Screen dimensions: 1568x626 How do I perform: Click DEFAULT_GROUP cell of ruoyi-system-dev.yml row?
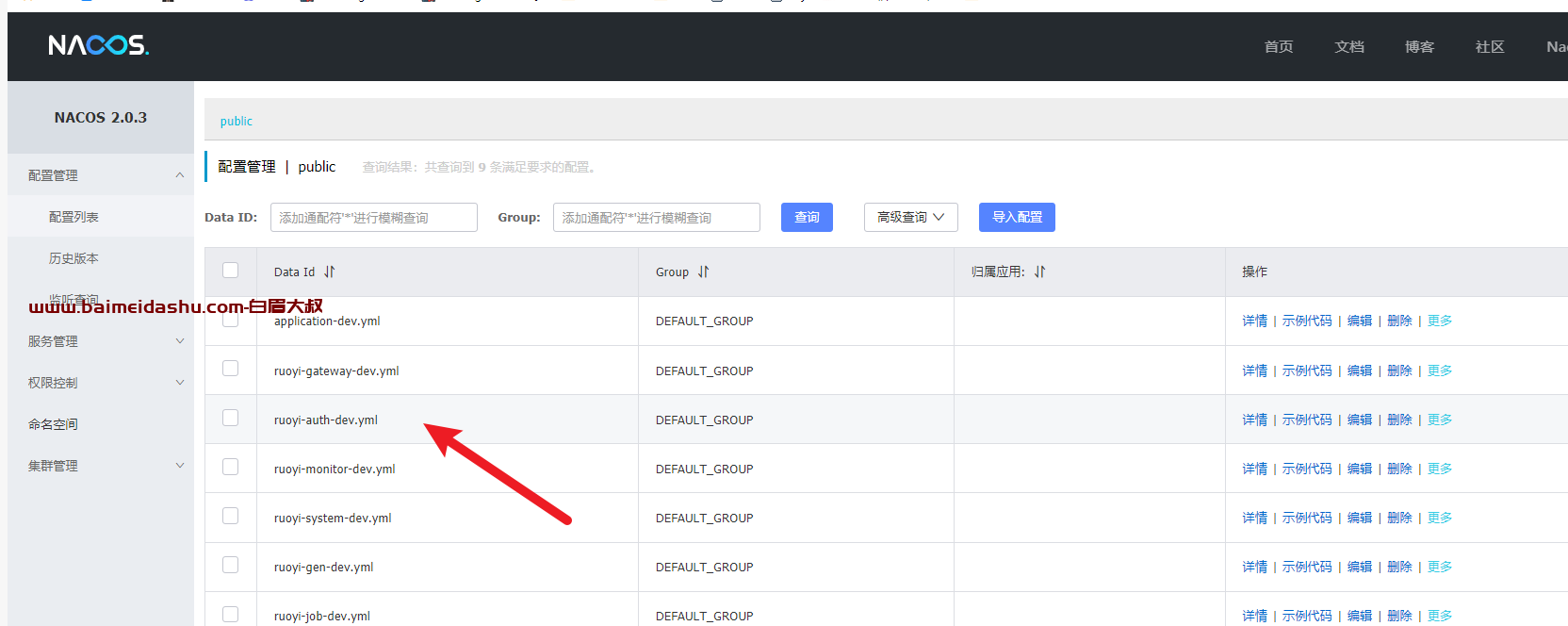tap(705, 518)
